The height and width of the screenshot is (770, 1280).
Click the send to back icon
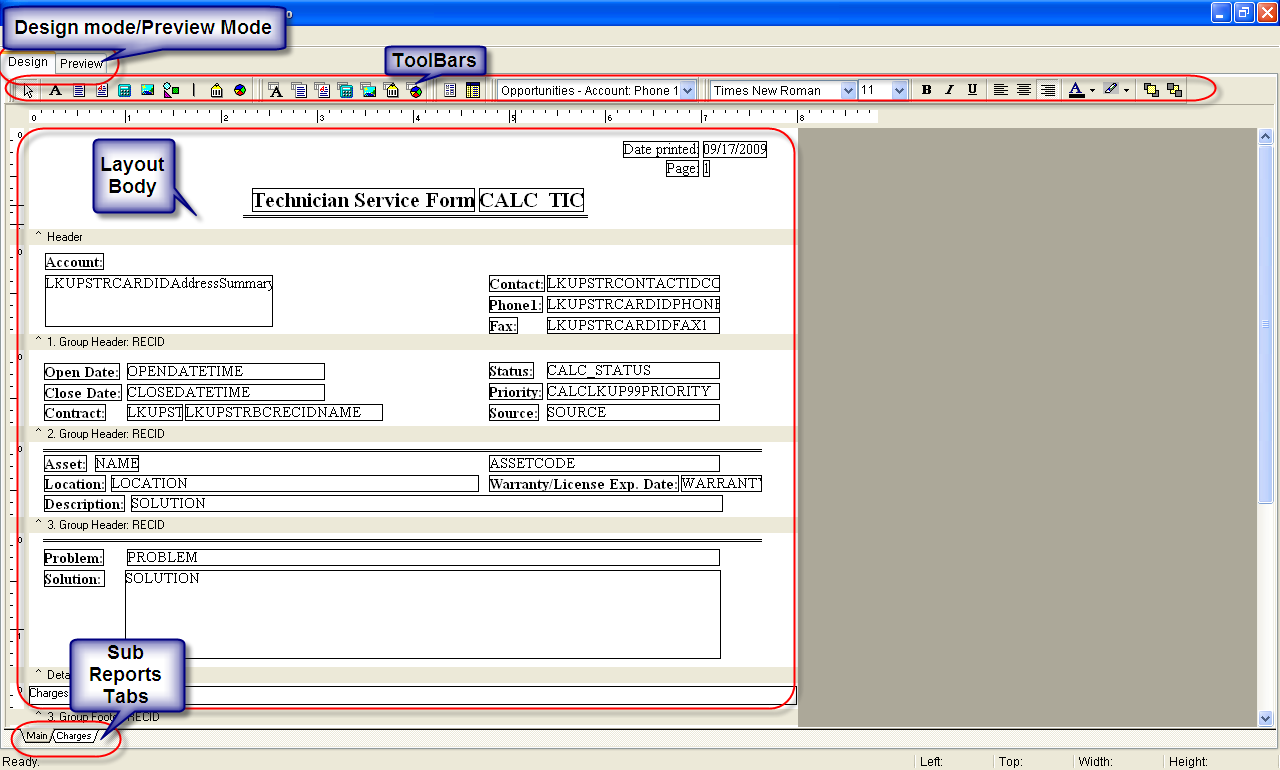pyautogui.click(x=1174, y=90)
